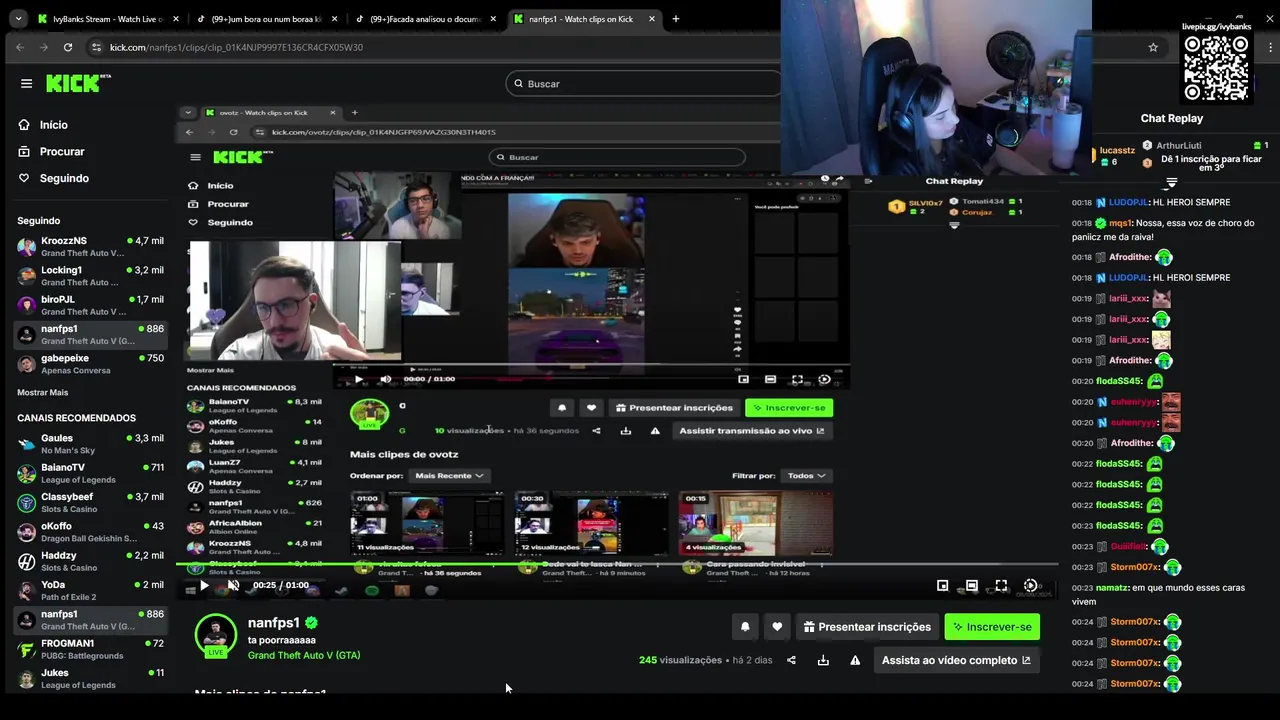Go back with browser back arrow
1280x720 pixels.
point(20,47)
